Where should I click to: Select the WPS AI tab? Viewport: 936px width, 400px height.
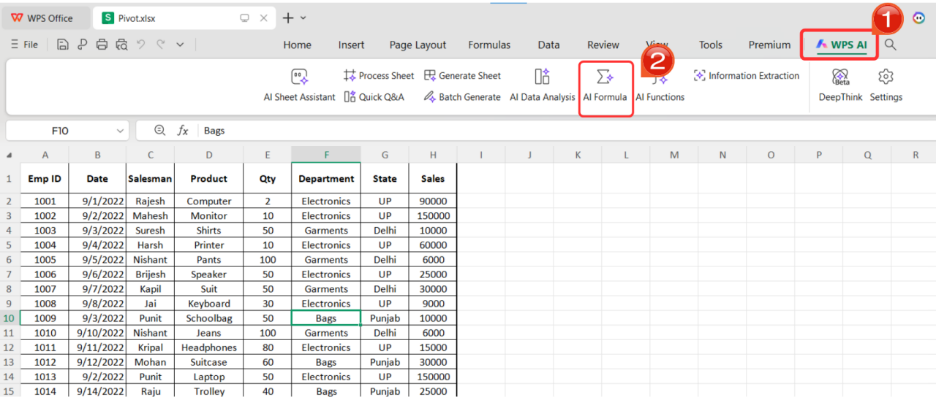click(x=842, y=45)
